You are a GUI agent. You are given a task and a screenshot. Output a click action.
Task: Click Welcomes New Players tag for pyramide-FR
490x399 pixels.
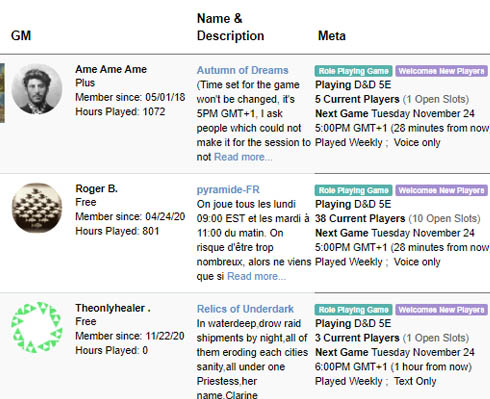click(x=441, y=190)
